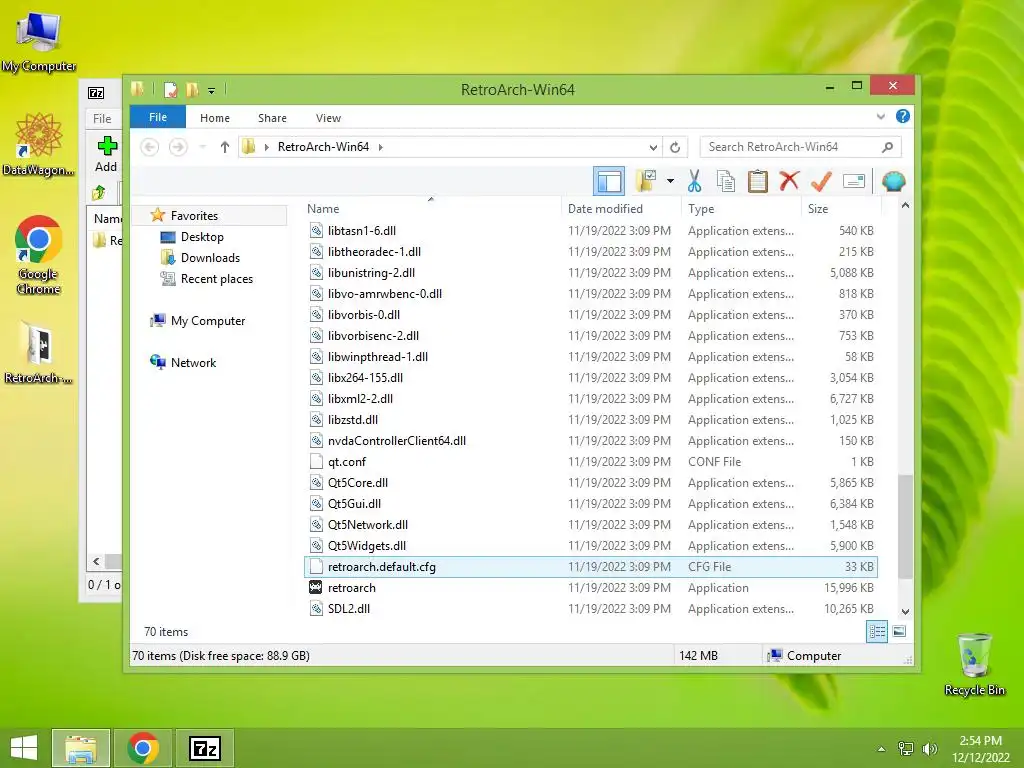The height and width of the screenshot is (768, 1024).
Task: Select the Qt5Core.dll file
Action: coord(591,483)
